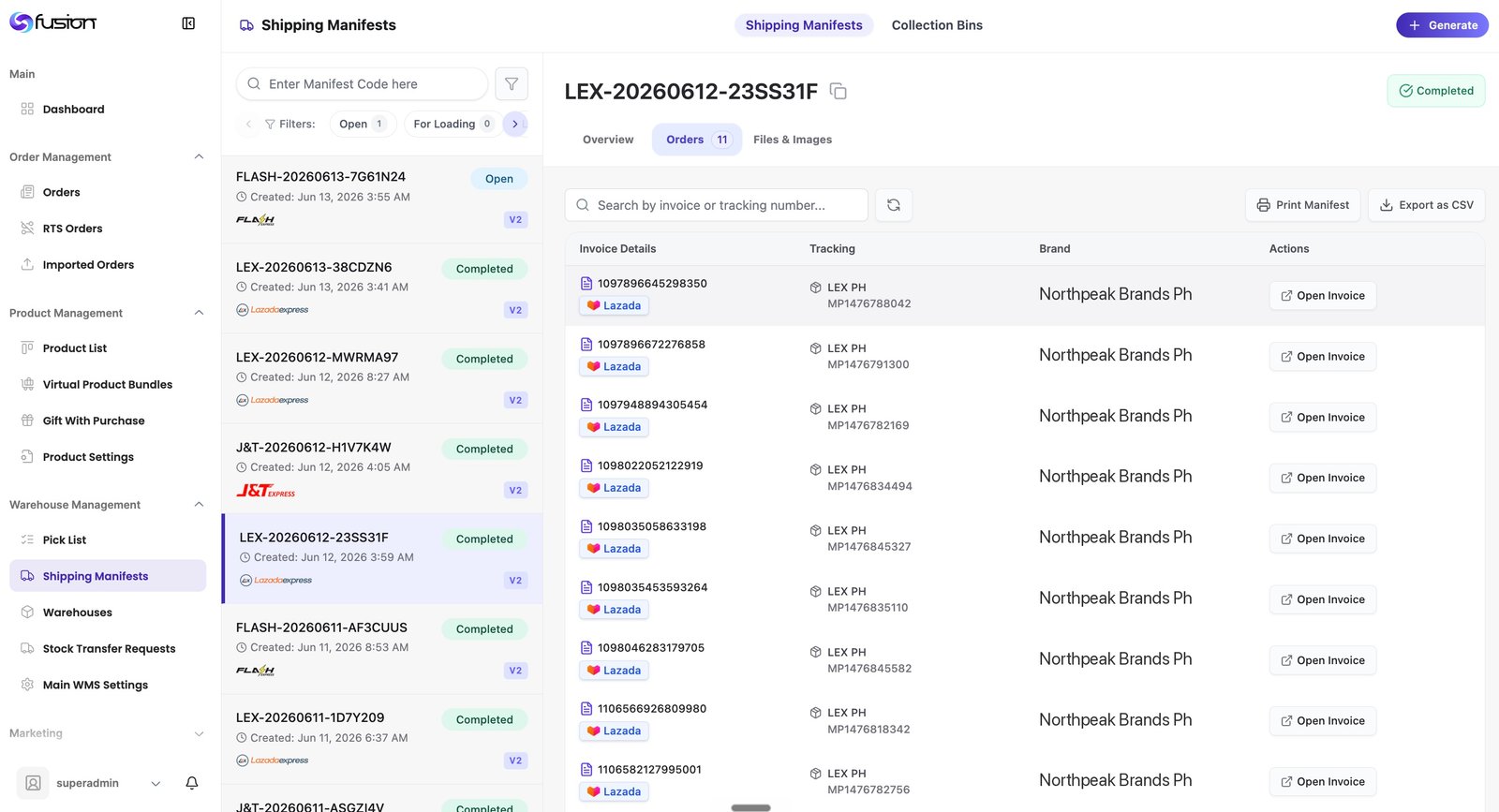Screen dimensions: 1499x812
Task: Focus the Enter Manifest Code search field
Action: 362,84
